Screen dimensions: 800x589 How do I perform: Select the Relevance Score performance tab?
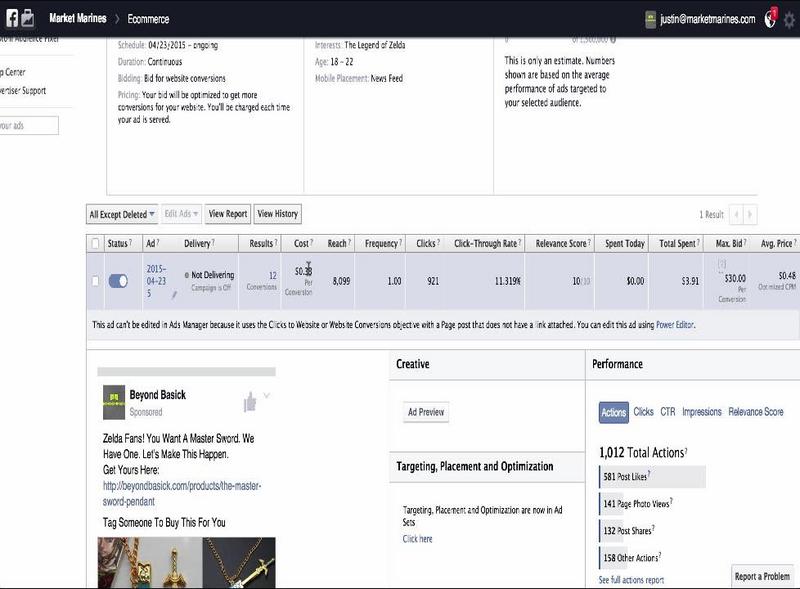click(x=756, y=411)
